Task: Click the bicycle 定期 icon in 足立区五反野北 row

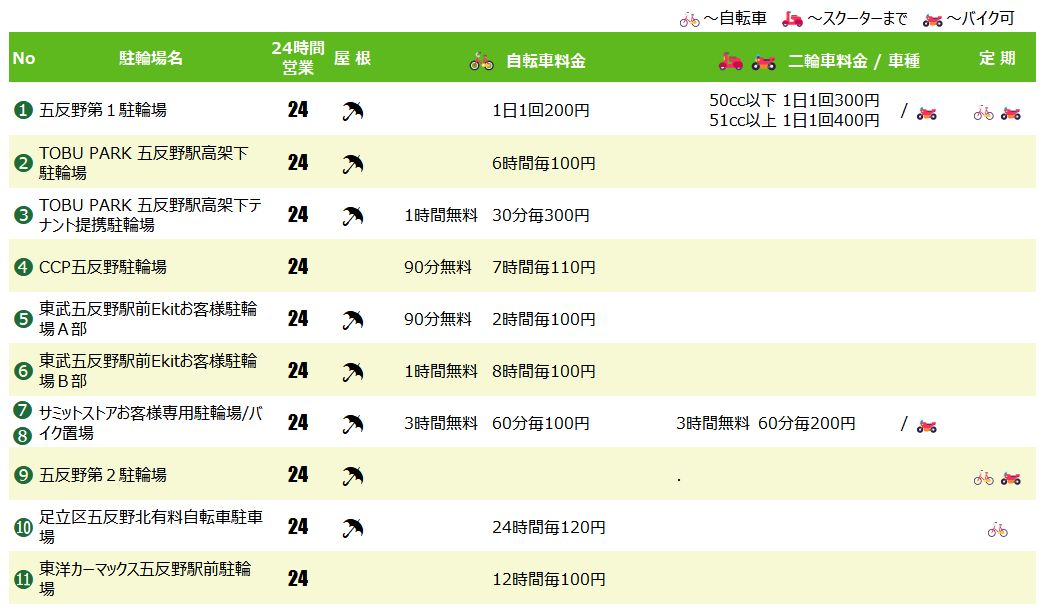Action: (997, 529)
